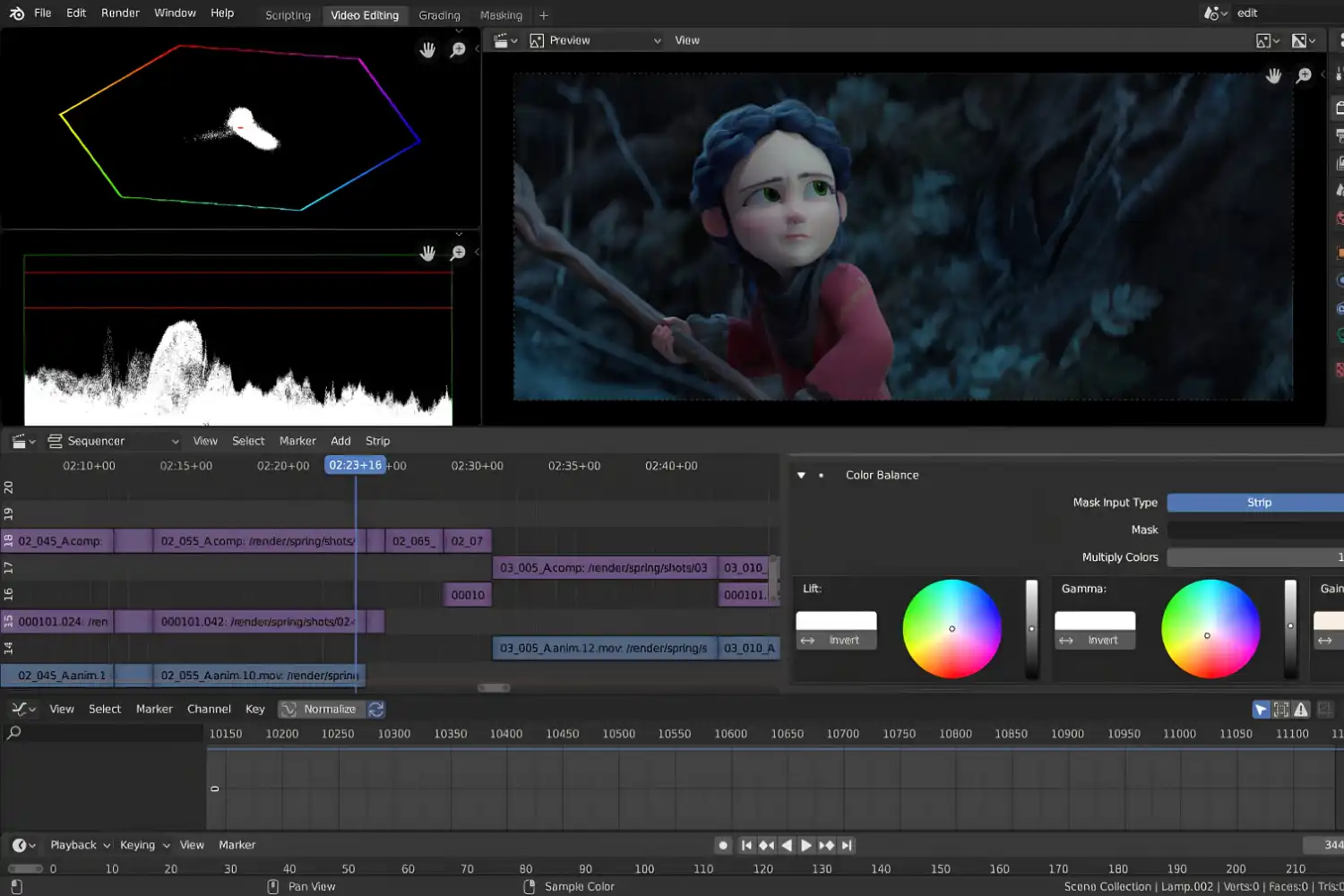Click the pan hand icon in vectorscope view

(427, 50)
